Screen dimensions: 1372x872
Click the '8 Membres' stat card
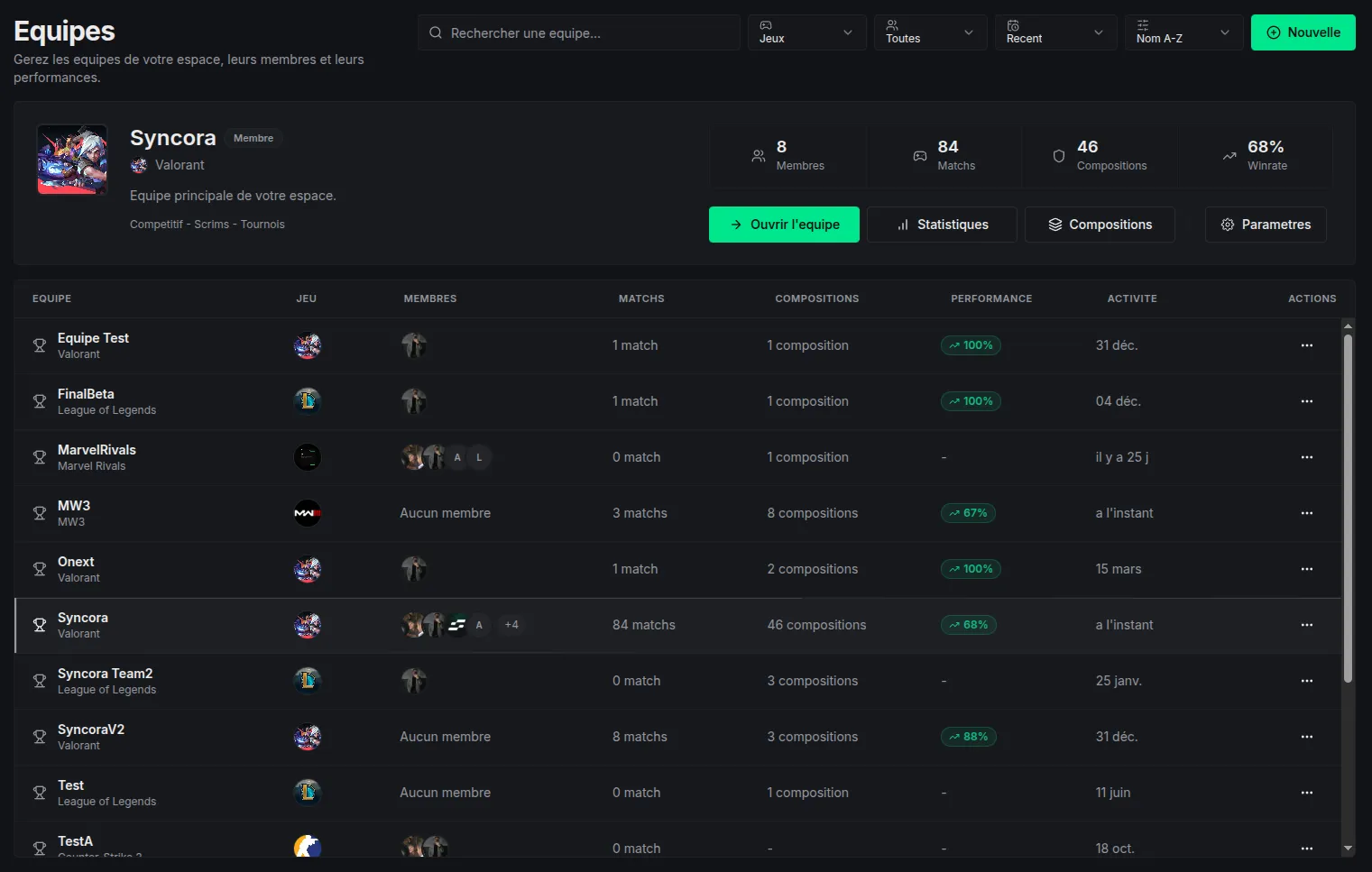tap(788, 156)
